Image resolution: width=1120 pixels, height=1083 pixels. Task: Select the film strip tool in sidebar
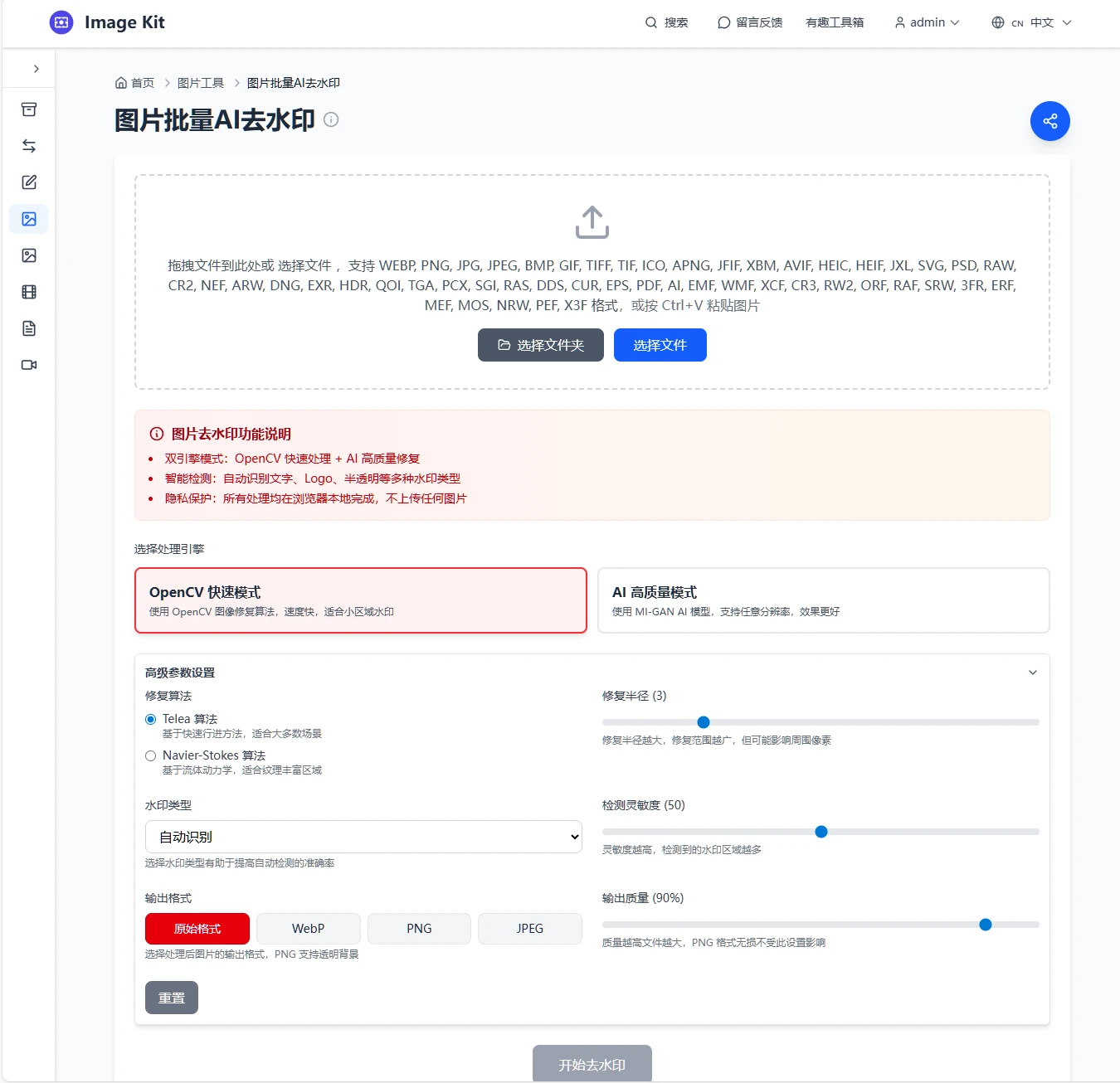pyautogui.click(x=29, y=292)
